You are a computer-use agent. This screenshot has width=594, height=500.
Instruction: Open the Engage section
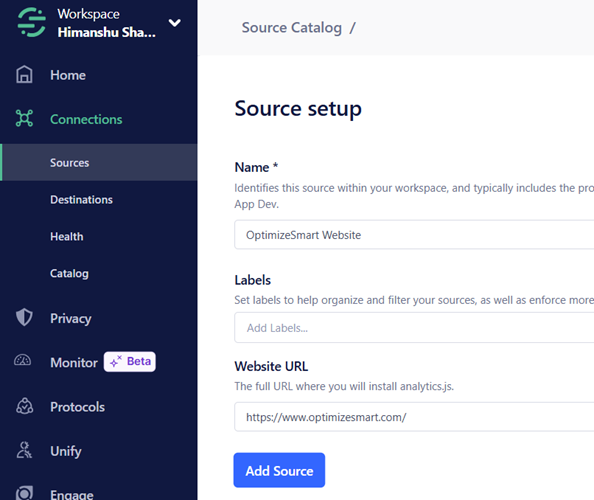click(72, 495)
